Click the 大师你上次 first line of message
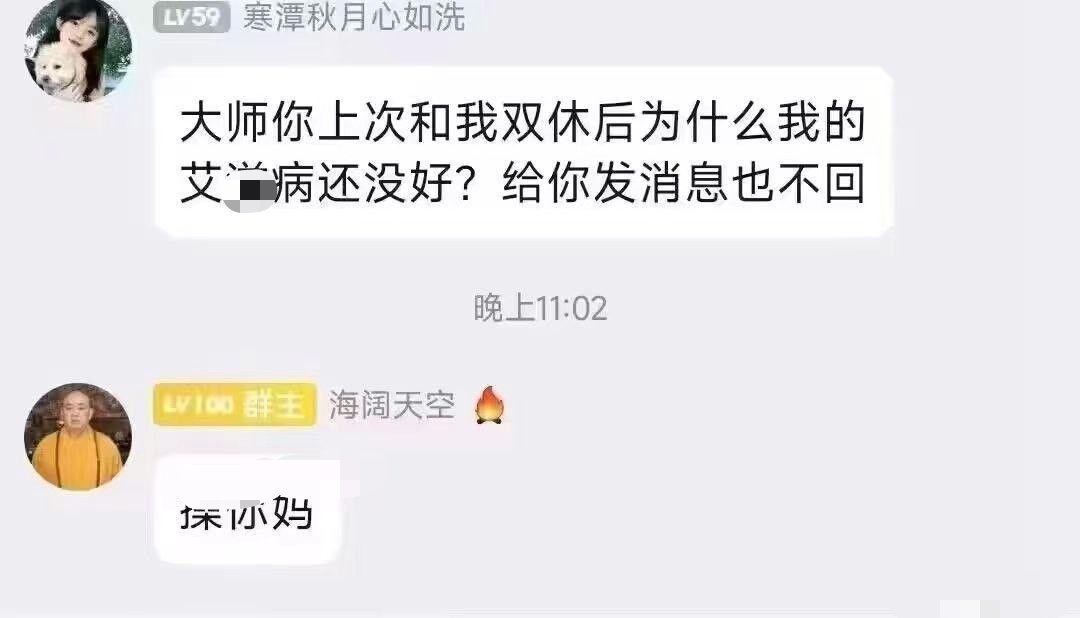 pyautogui.click(x=522, y=122)
